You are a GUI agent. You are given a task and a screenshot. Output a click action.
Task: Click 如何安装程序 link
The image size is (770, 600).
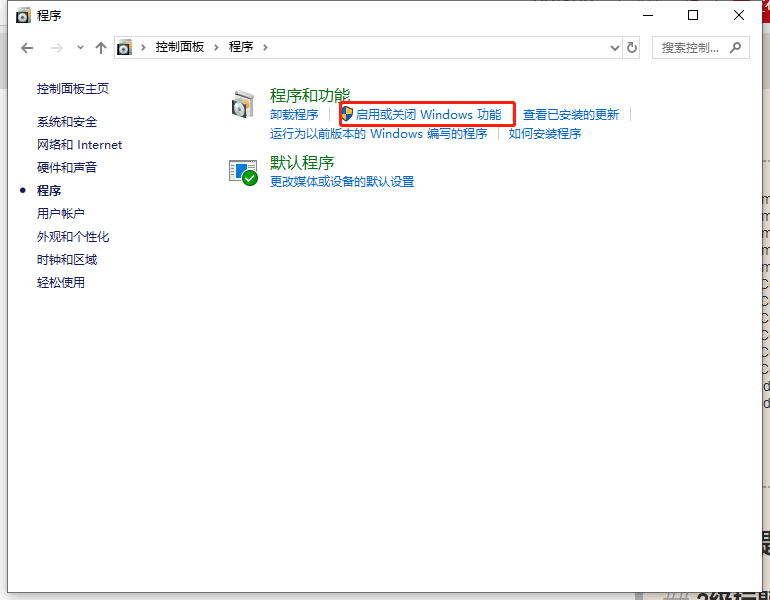click(x=545, y=134)
